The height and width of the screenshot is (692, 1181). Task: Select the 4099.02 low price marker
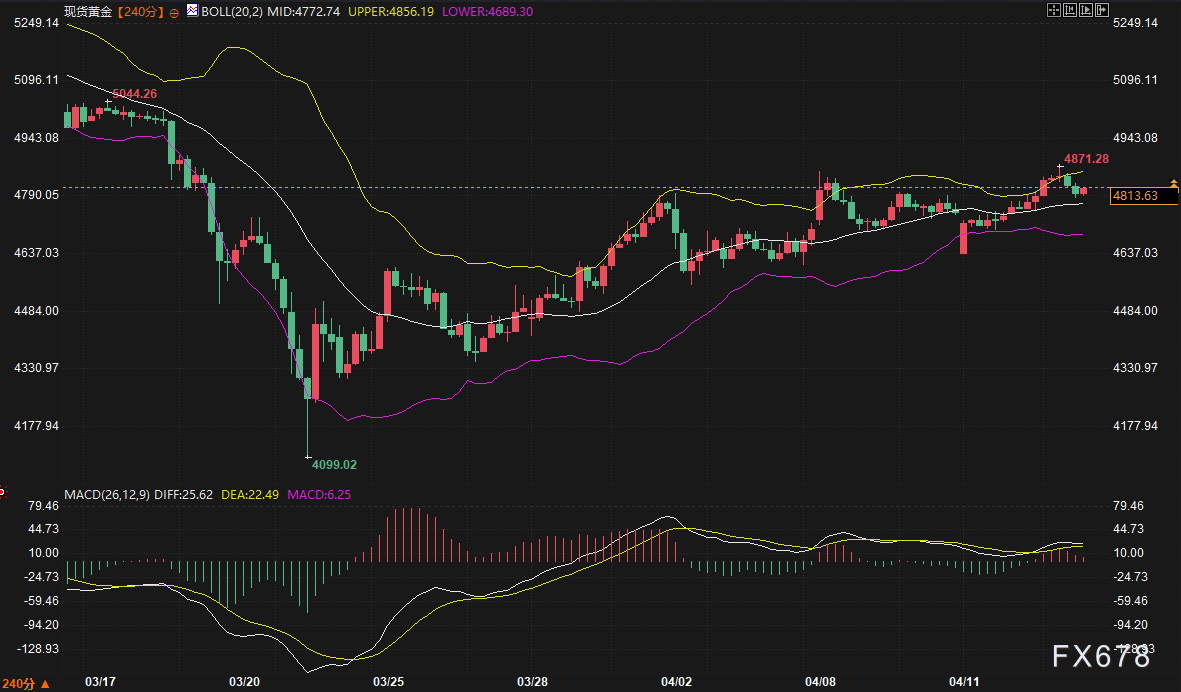pyautogui.click(x=334, y=464)
